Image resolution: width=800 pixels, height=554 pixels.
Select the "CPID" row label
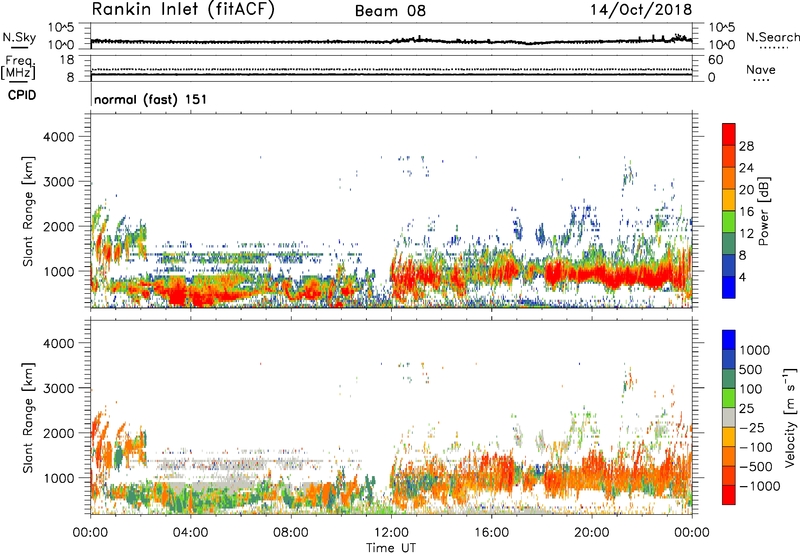pos(22,95)
